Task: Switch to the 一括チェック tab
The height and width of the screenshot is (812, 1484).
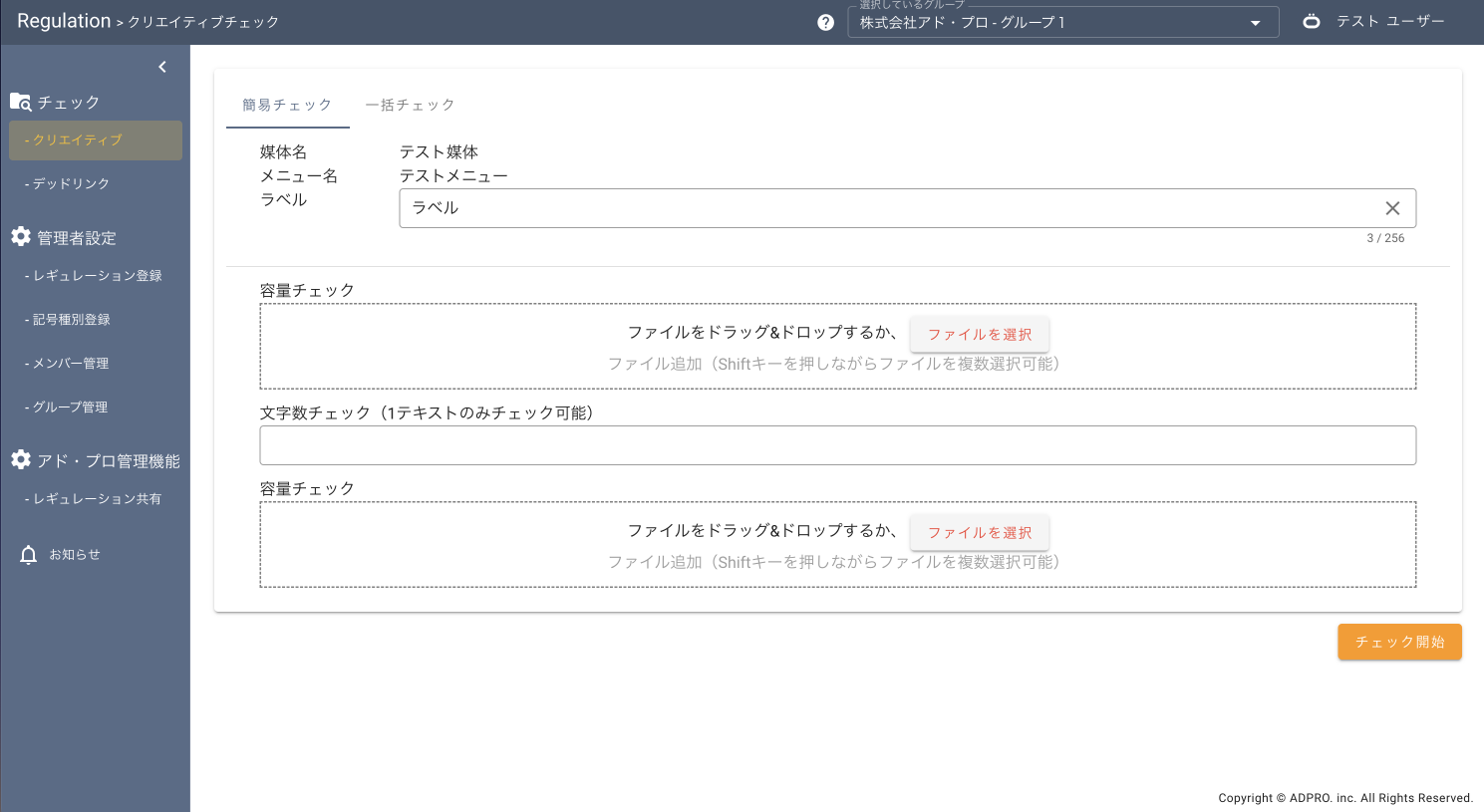Action: [x=412, y=104]
